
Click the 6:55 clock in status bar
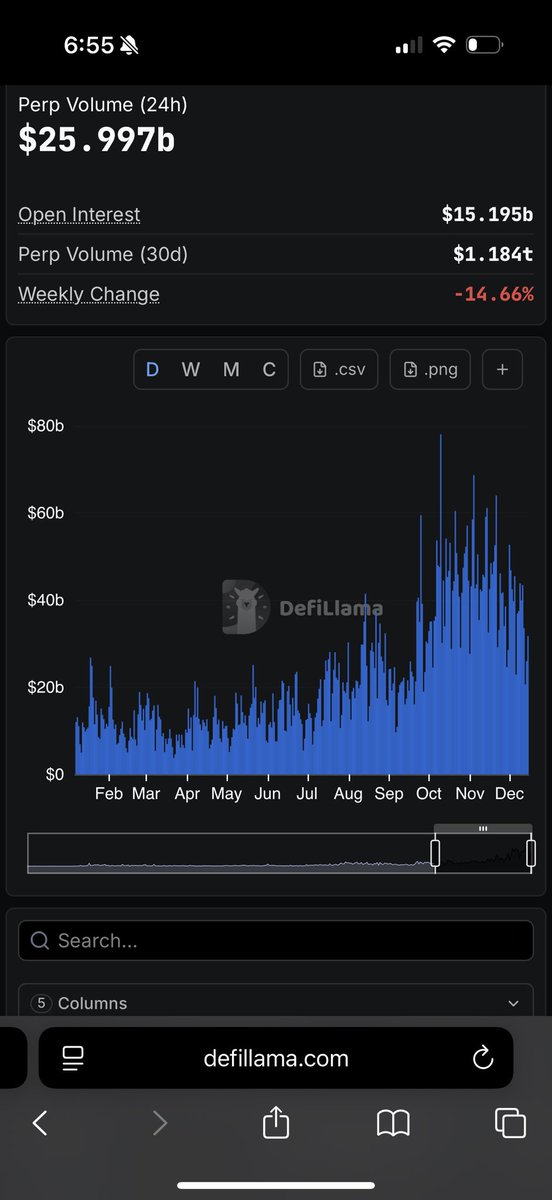pos(89,45)
